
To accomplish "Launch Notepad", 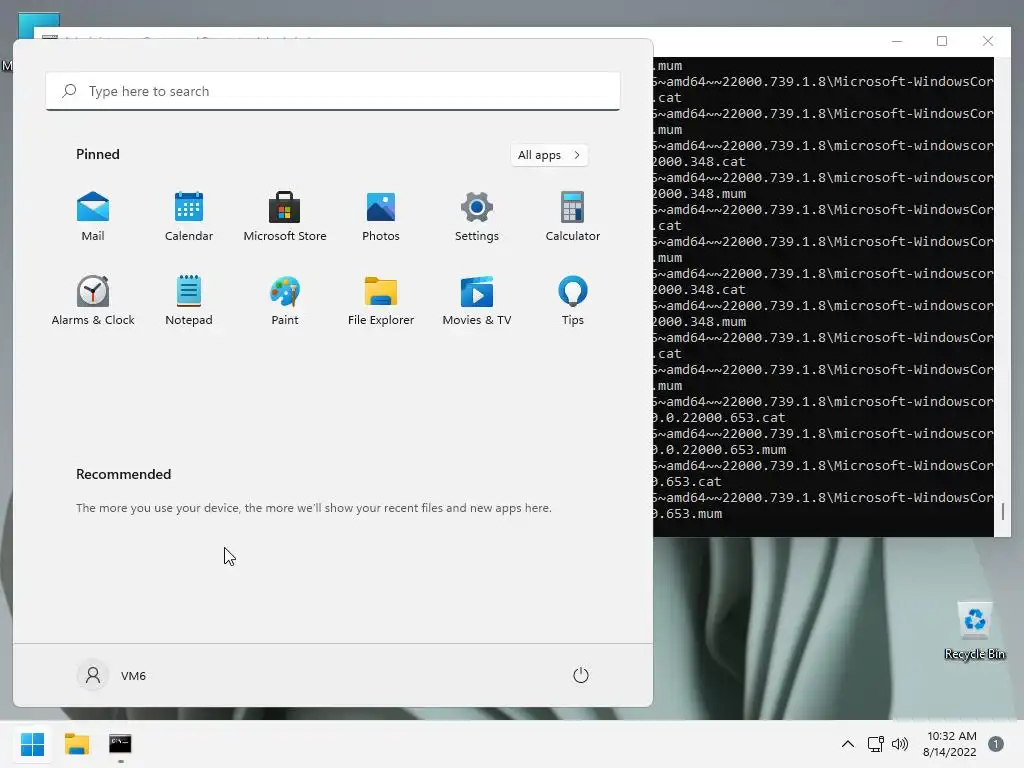I will click(x=189, y=300).
